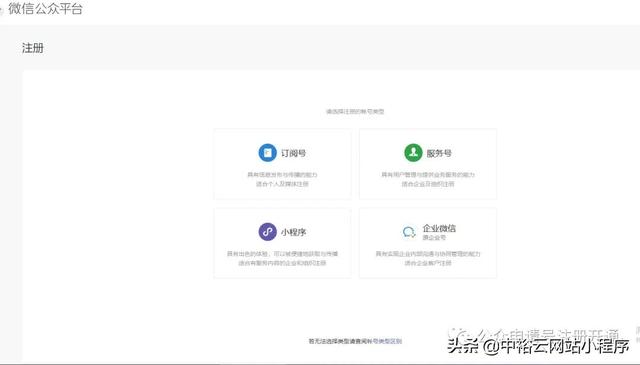
Task: Click the first description line under 企业微信
Action: tap(428, 254)
